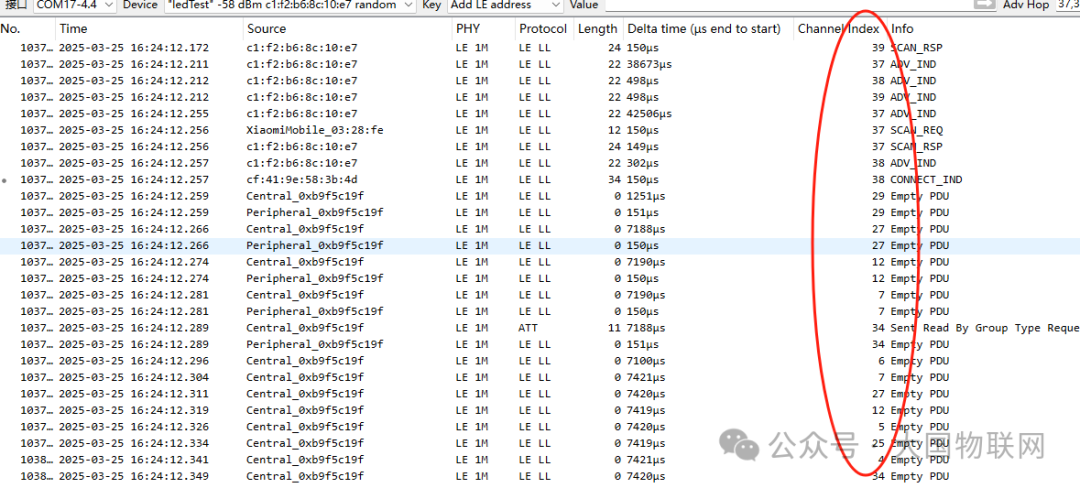Select the packet at 16:24:12.341
The height and width of the screenshot is (488, 1080).
[x=540, y=460]
